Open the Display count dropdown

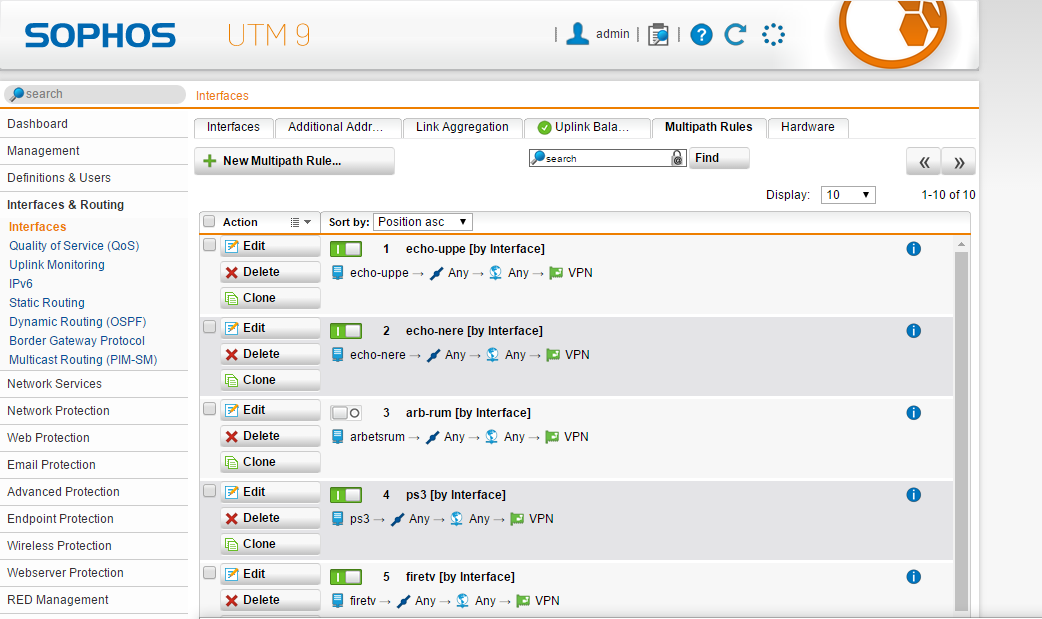(x=847, y=194)
